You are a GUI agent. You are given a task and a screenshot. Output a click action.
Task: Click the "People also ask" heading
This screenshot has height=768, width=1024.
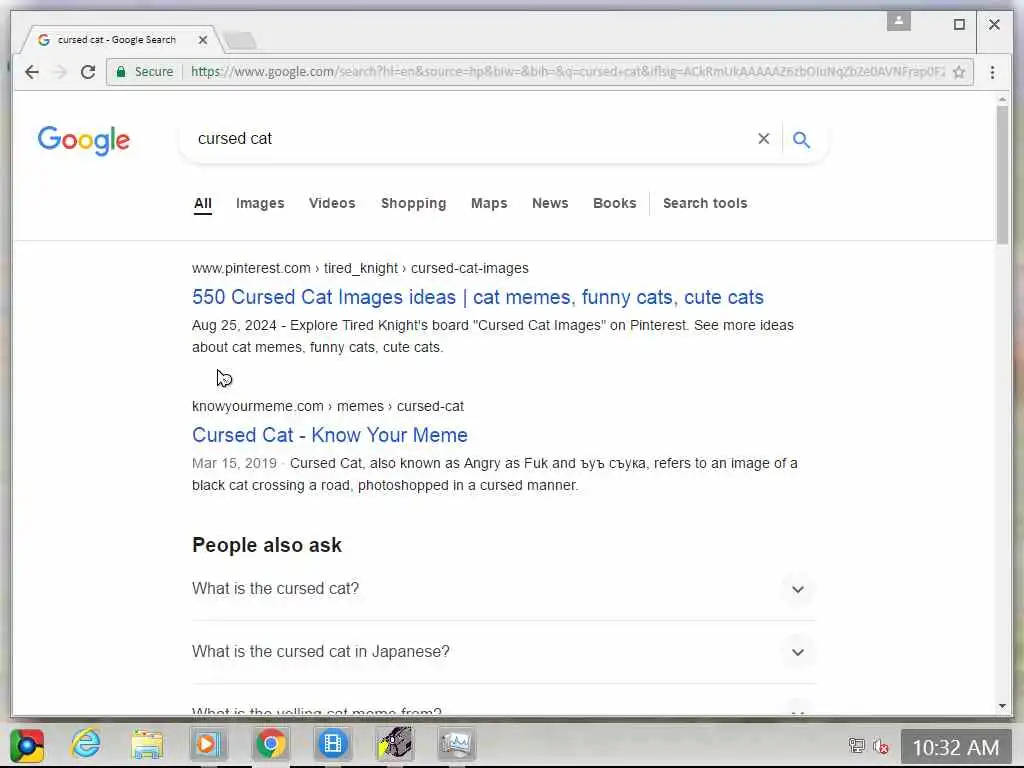point(266,545)
